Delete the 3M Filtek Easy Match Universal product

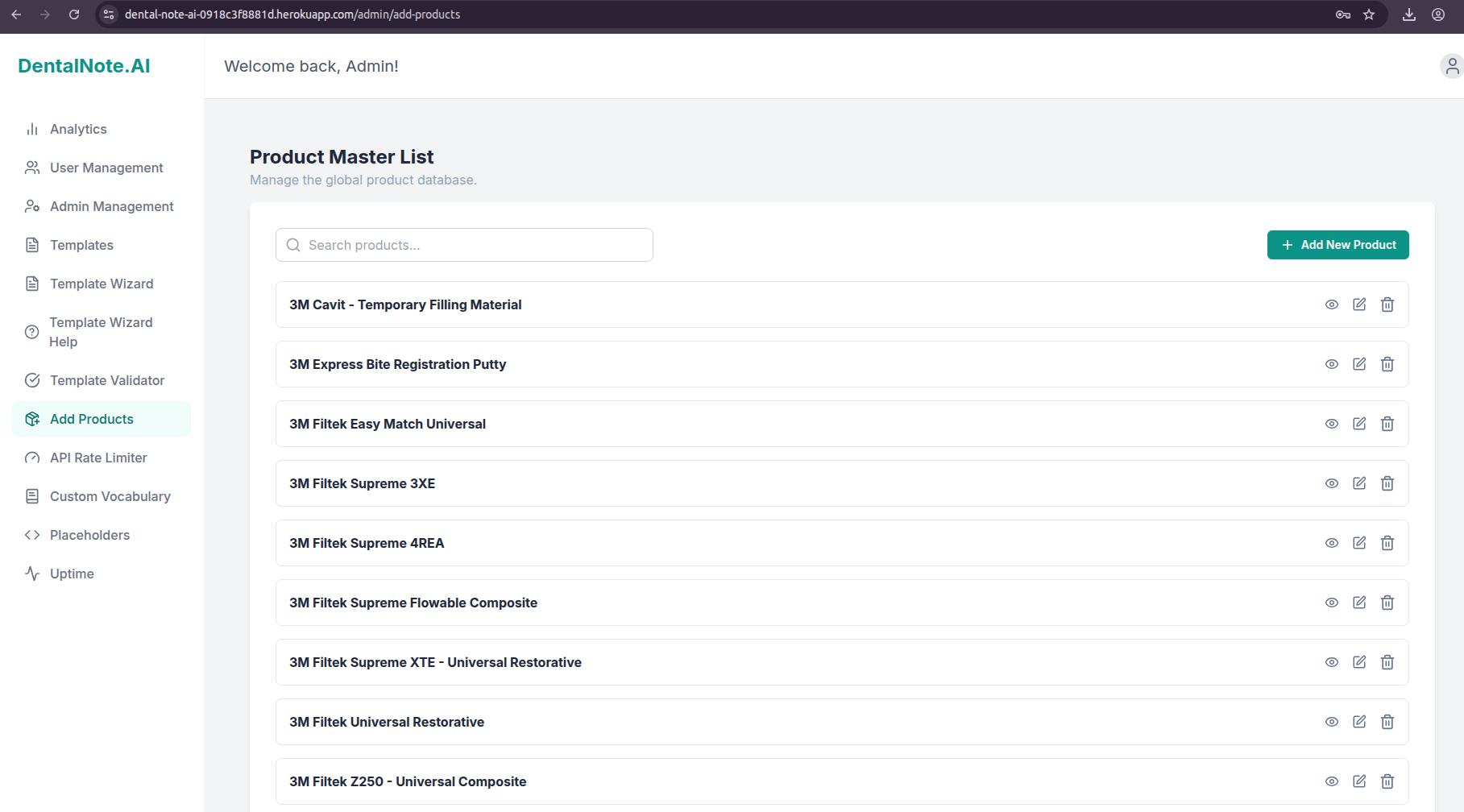pos(1387,424)
